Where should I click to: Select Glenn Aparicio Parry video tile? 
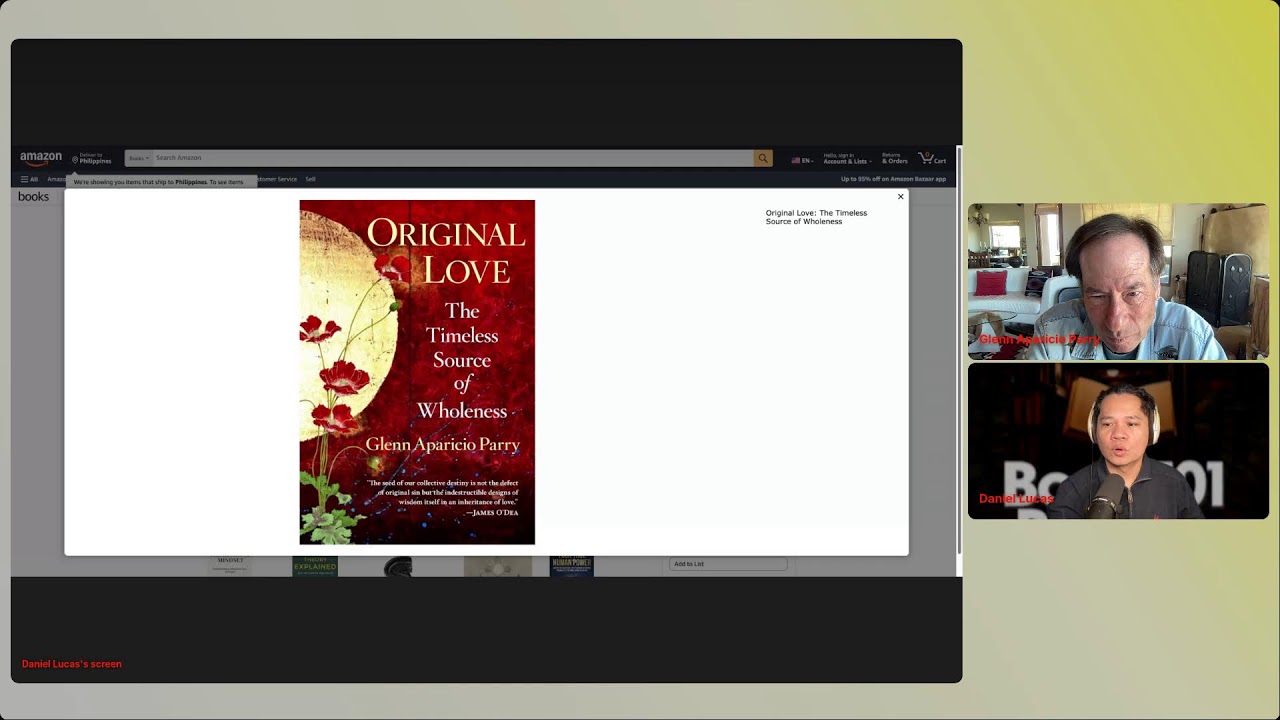[x=1118, y=281]
